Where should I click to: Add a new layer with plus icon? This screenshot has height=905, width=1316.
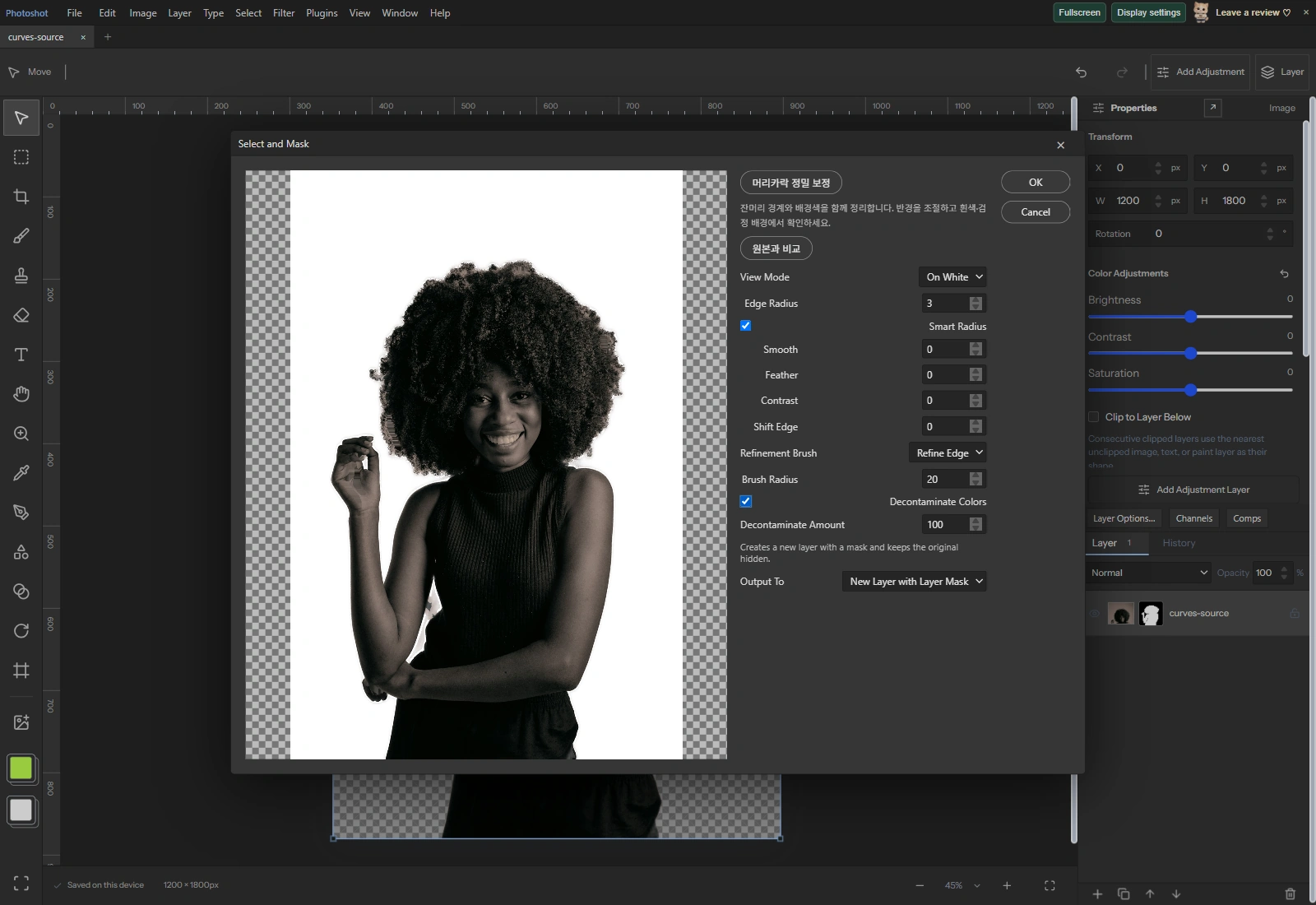[1097, 893]
